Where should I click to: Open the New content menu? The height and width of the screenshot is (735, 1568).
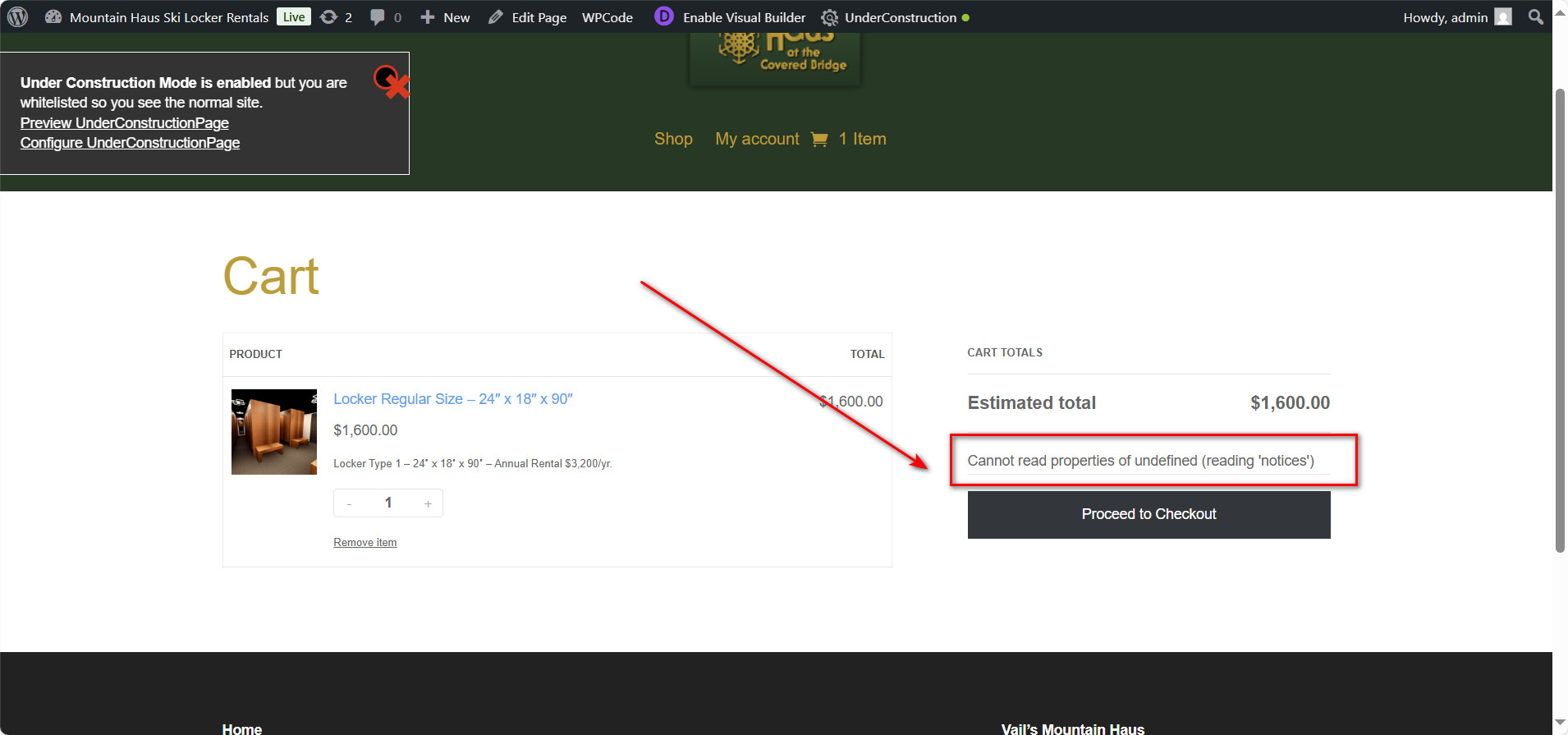tap(456, 17)
